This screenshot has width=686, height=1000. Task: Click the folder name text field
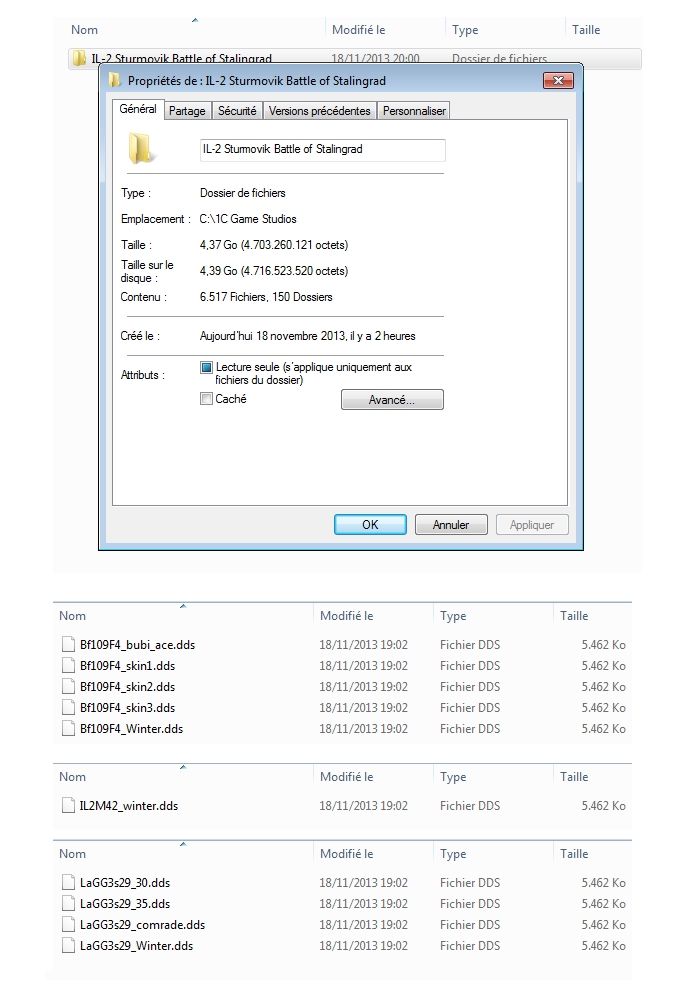pyautogui.click(x=322, y=149)
